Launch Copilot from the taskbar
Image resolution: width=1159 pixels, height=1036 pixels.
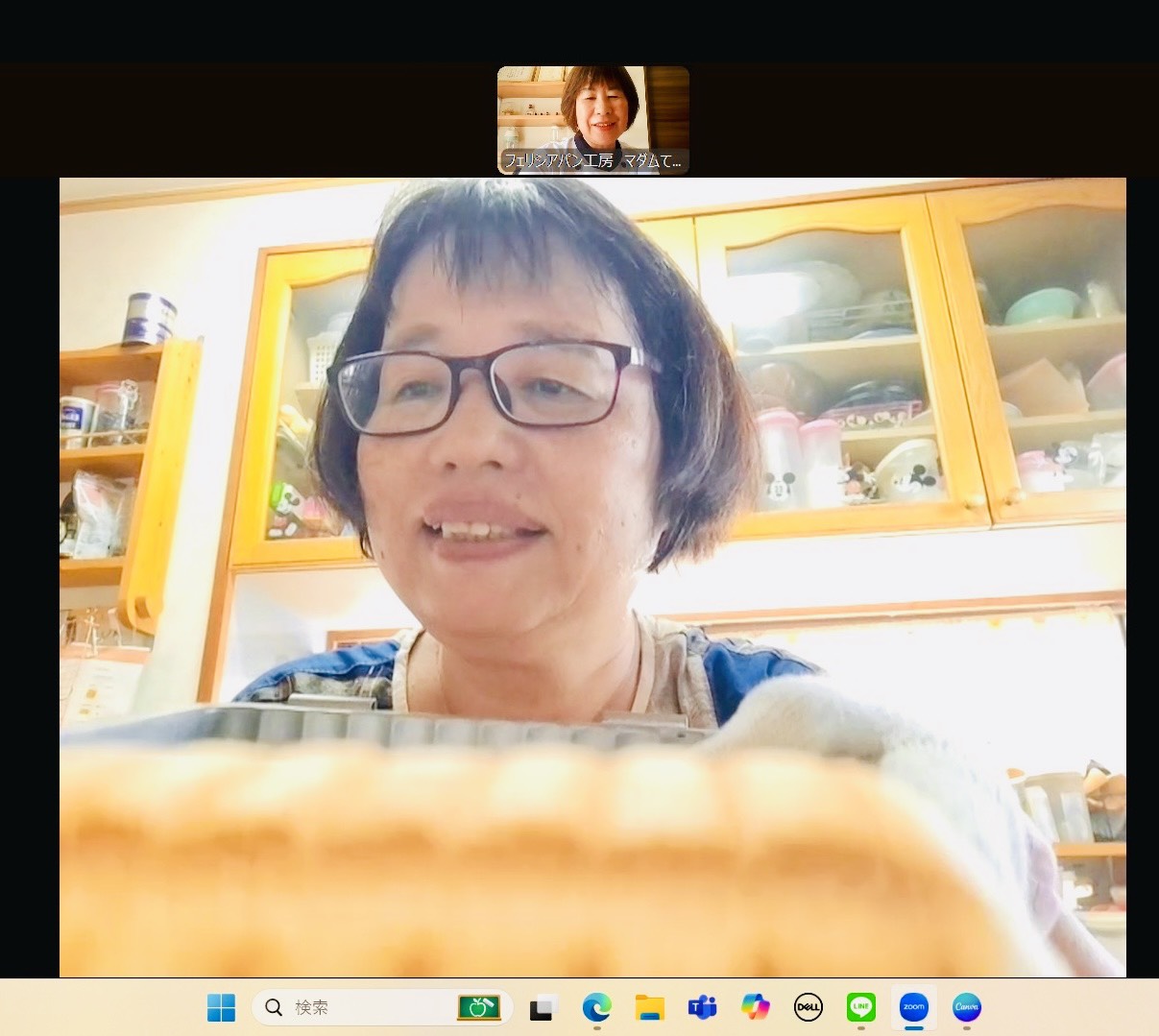coord(756,1007)
